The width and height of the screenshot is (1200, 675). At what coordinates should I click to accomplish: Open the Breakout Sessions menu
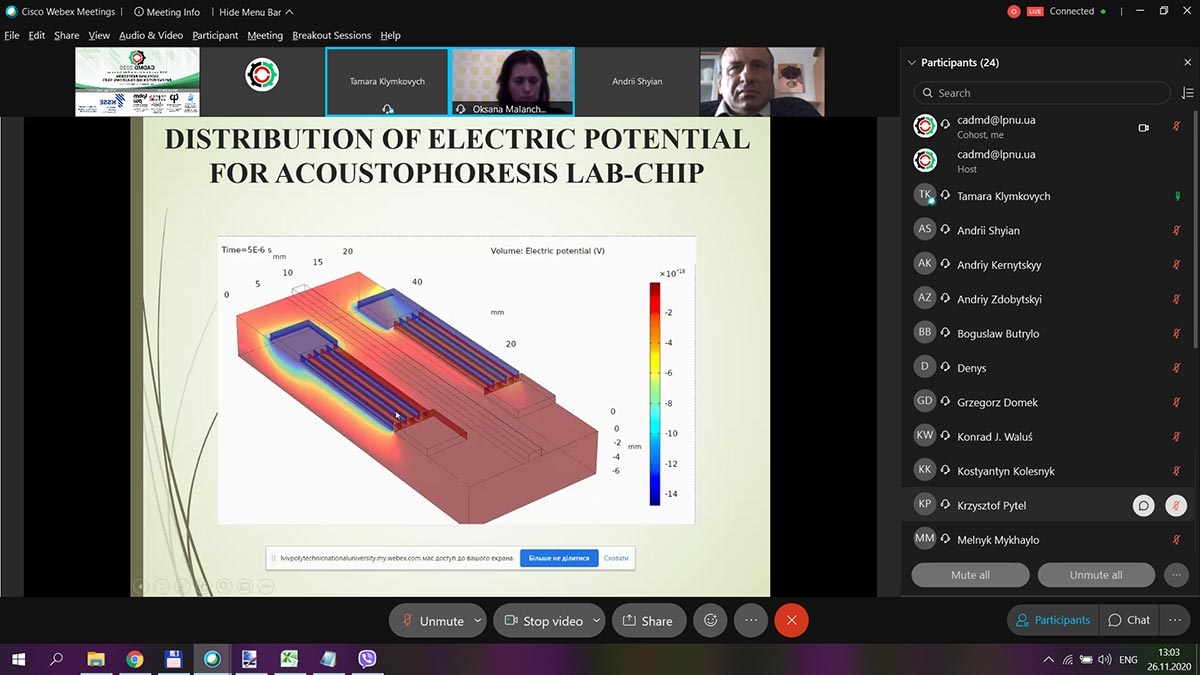pos(331,35)
